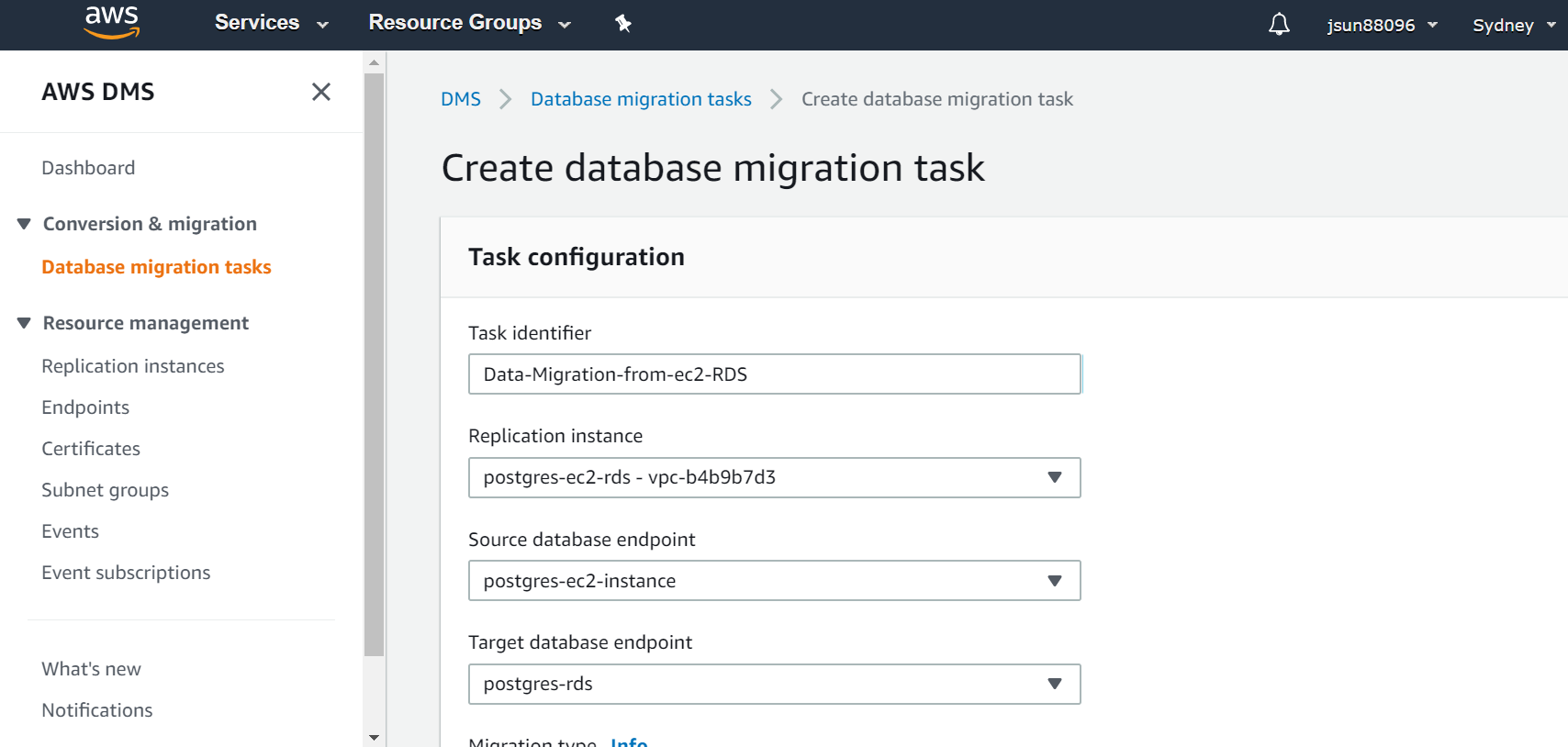Open notifications bell icon
Screen dimensions: 1568x747
click(x=1279, y=25)
